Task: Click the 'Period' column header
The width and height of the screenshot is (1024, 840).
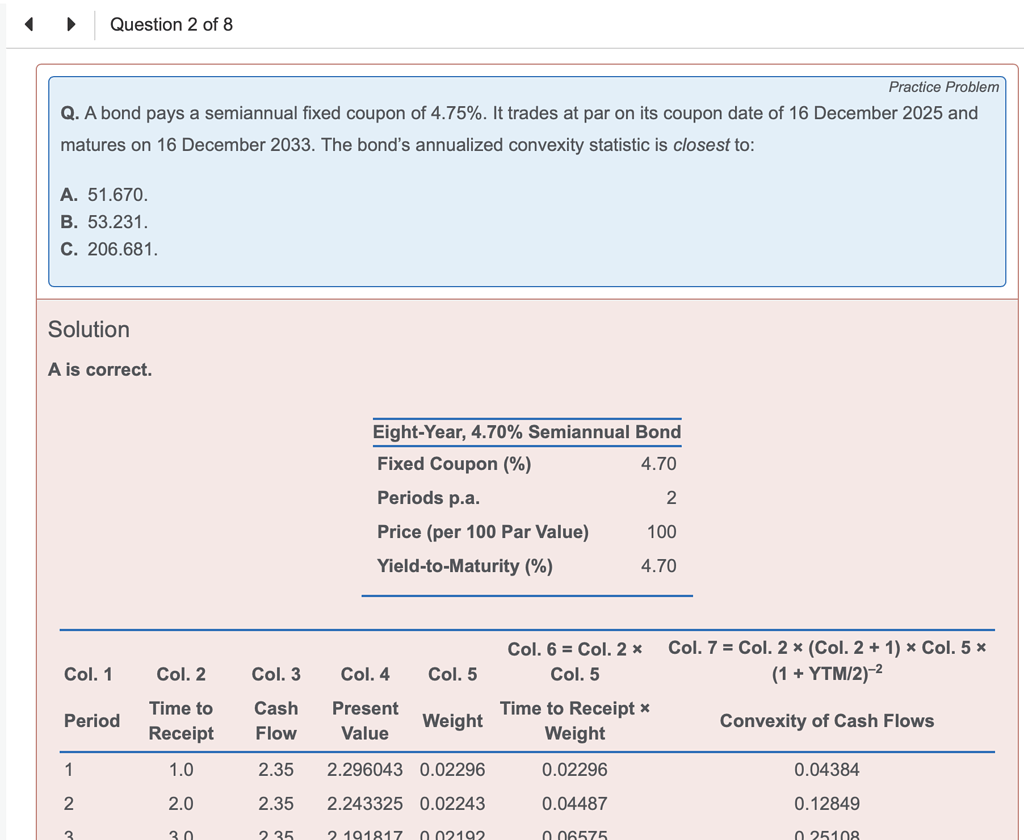Action: pyautogui.click(x=92, y=721)
